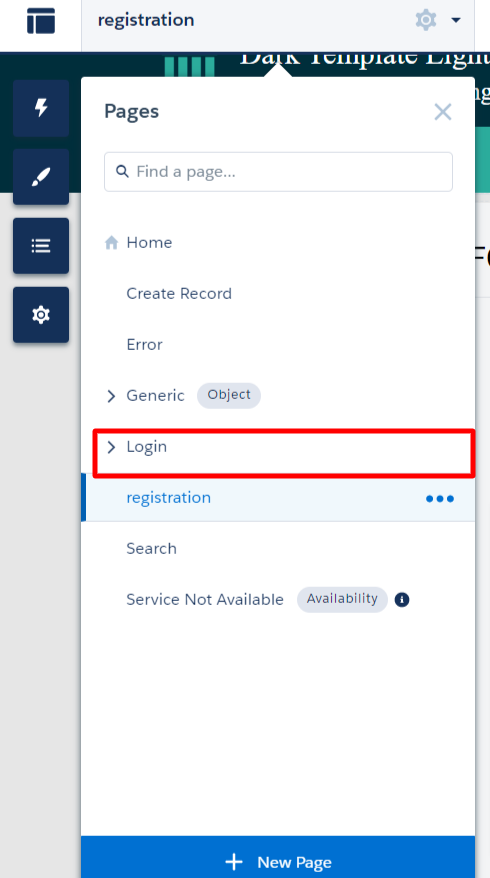Click the New Page button
Viewport: 490px width, 878px height.
[x=278, y=857]
